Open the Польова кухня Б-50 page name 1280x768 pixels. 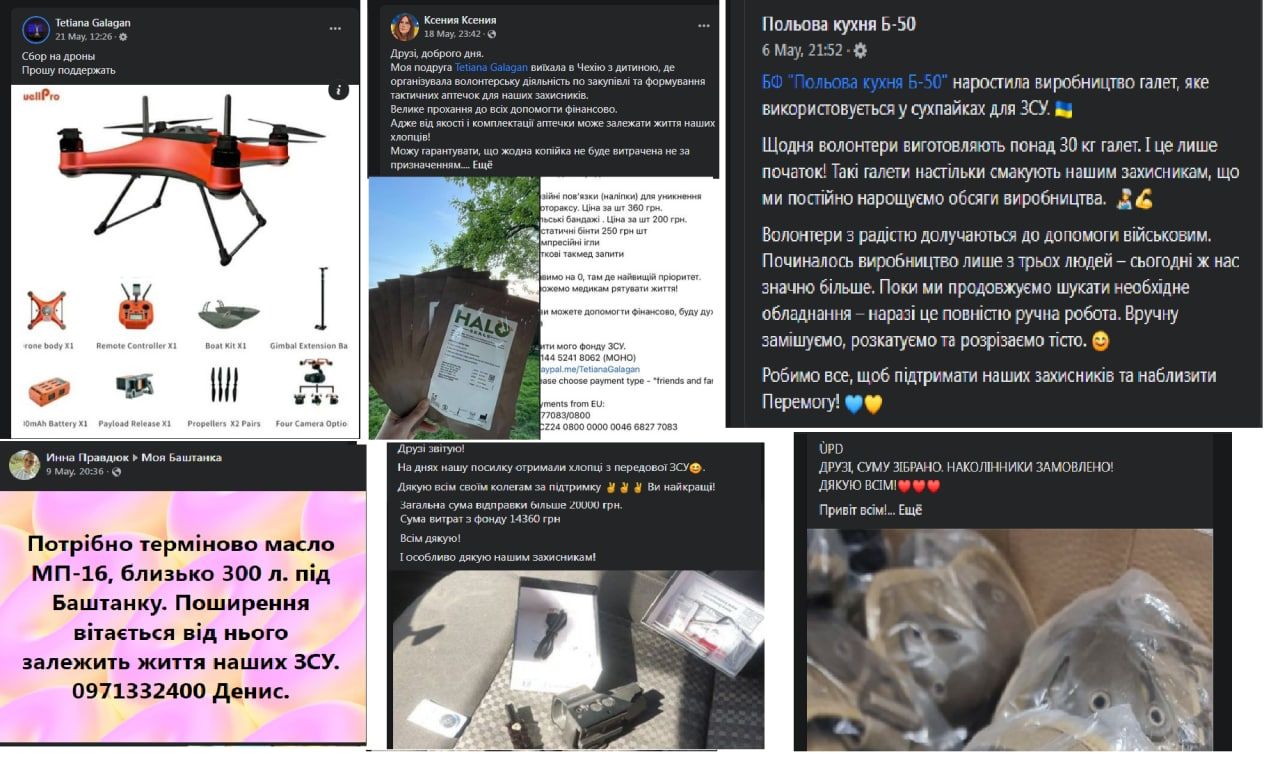(x=838, y=24)
